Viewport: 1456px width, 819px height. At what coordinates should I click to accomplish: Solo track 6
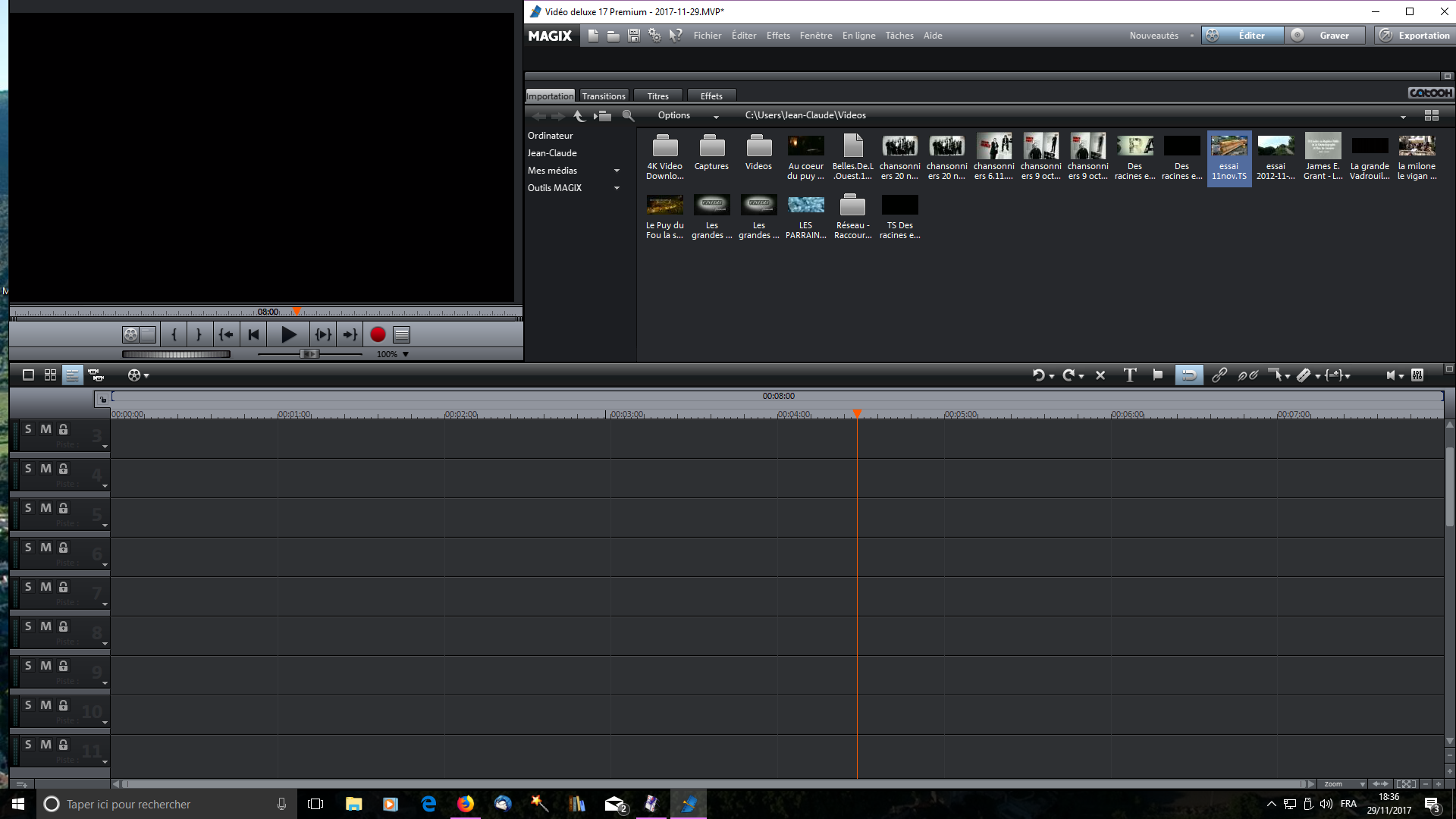point(28,548)
